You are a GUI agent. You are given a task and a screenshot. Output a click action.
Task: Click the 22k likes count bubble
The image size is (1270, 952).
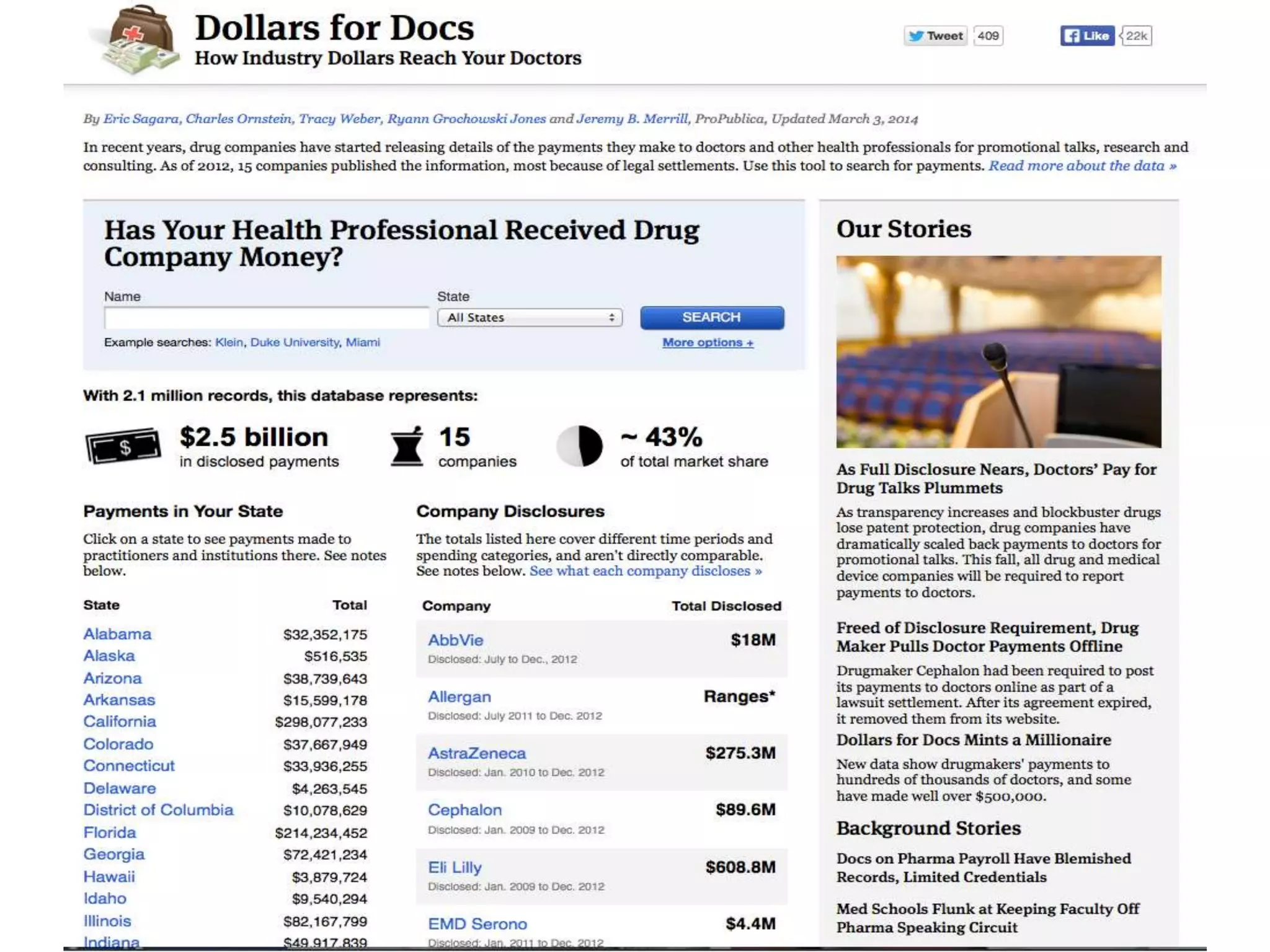coord(1137,36)
